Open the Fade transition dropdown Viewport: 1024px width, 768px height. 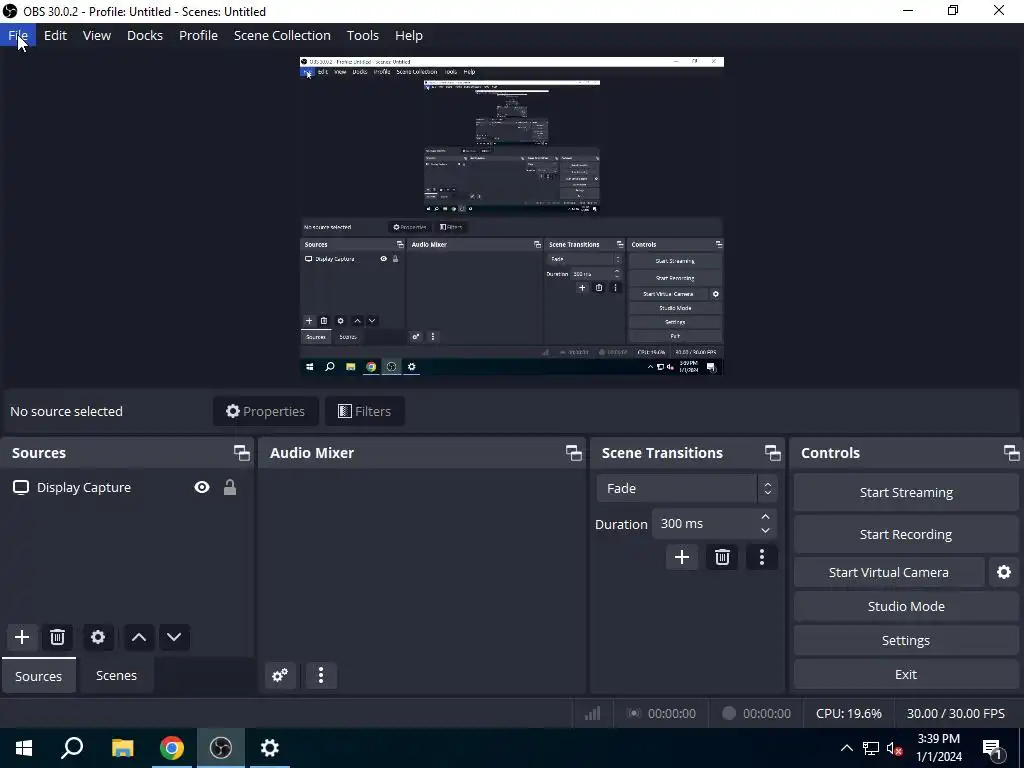pyautogui.click(x=686, y=488)
